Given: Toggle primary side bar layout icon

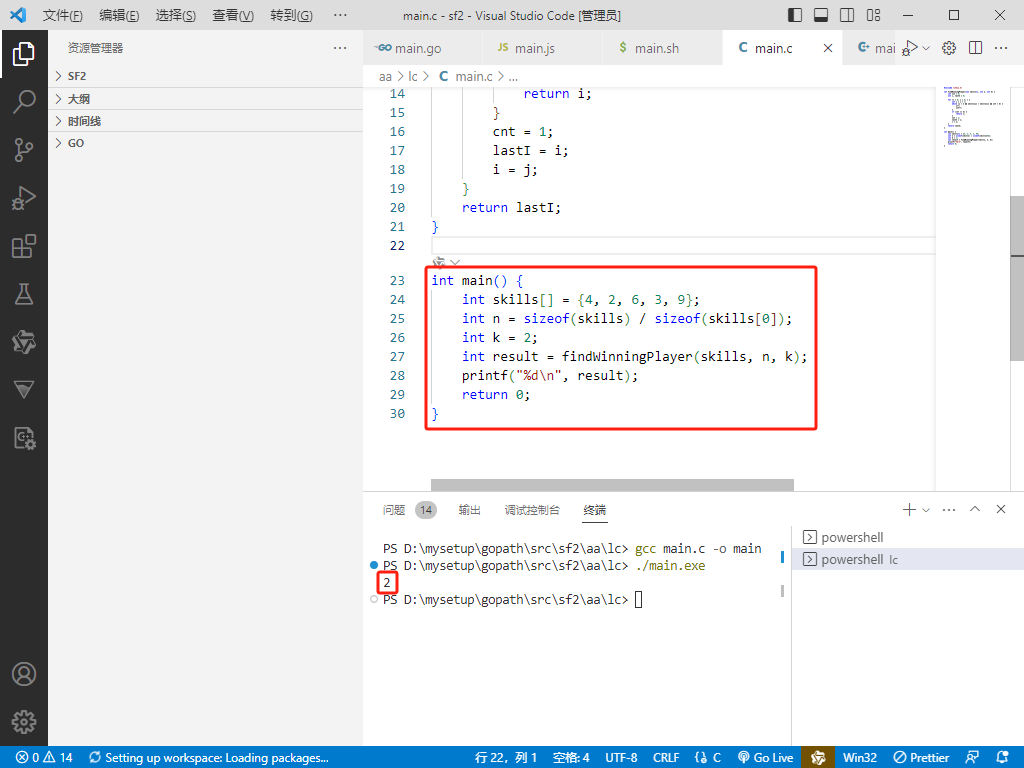Looking at the screenshot, I should point(795,15).
